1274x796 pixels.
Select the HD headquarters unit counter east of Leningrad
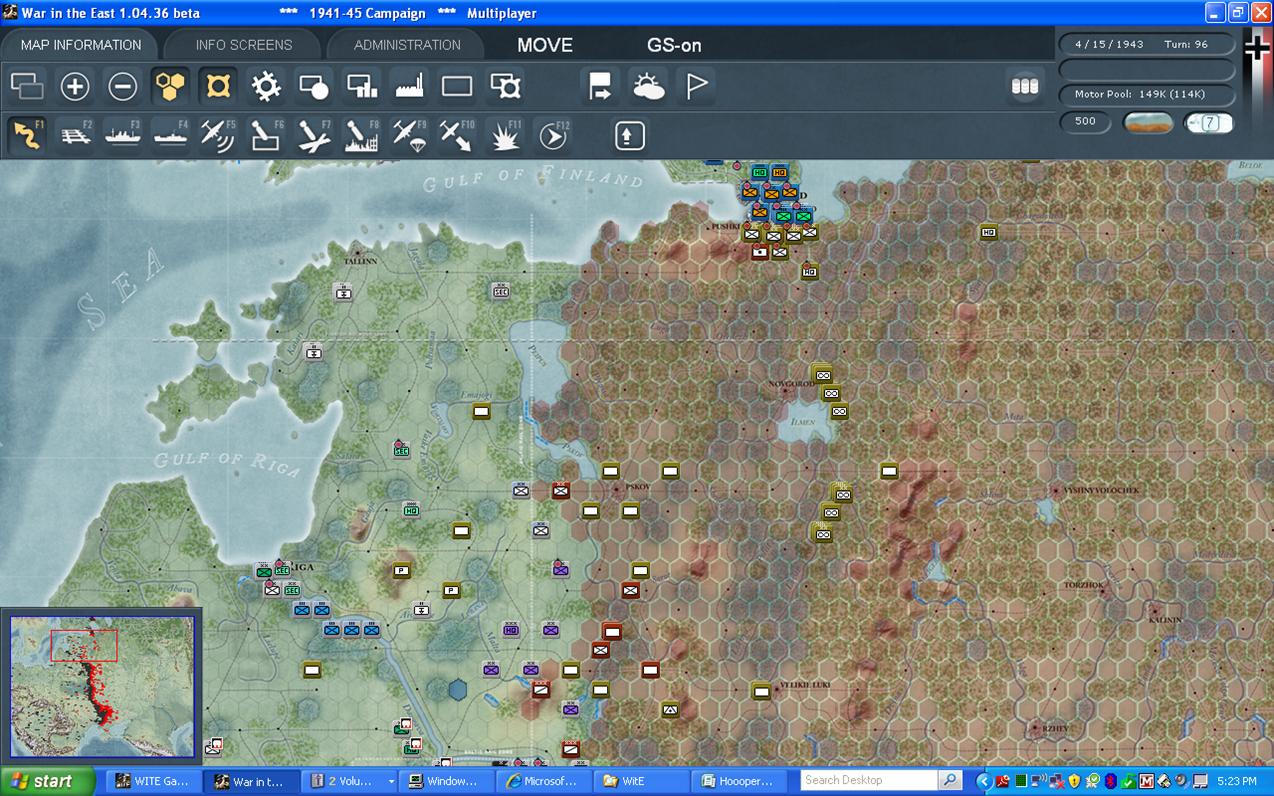(989, 232)
